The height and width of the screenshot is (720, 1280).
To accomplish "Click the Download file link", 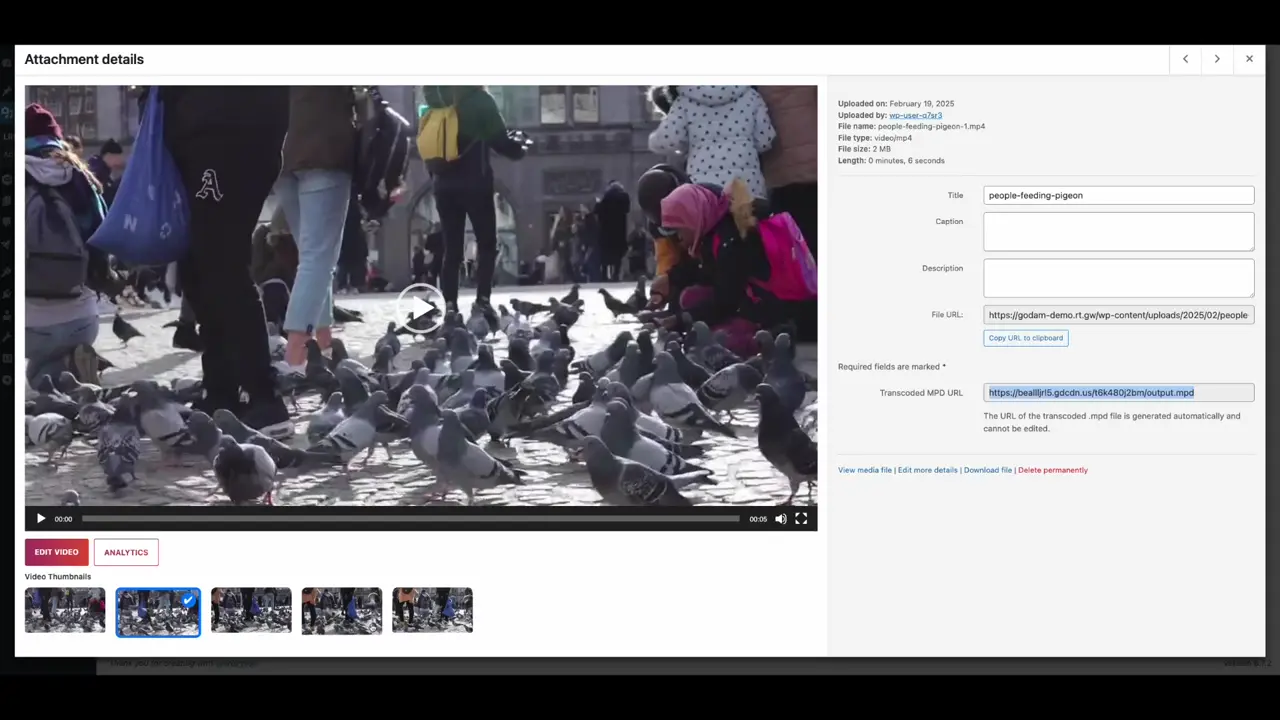I will [988, 470].
